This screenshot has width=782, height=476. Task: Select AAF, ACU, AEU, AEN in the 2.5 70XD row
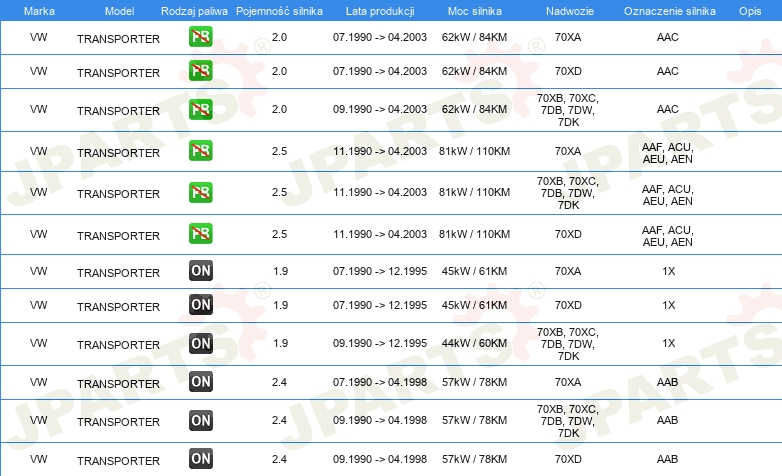click(668, 236)
